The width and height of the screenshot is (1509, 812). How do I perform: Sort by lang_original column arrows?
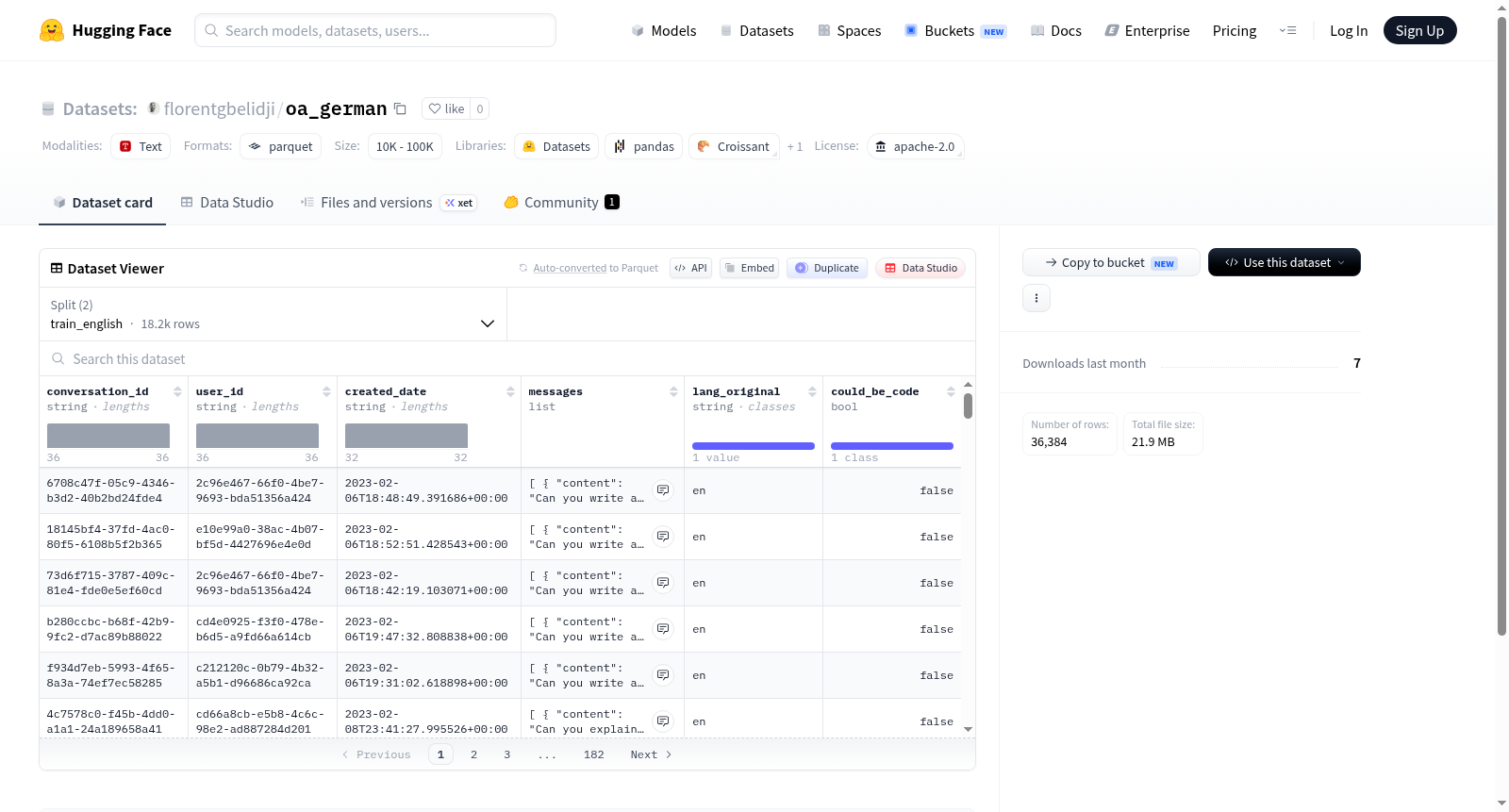click(812, 391)
